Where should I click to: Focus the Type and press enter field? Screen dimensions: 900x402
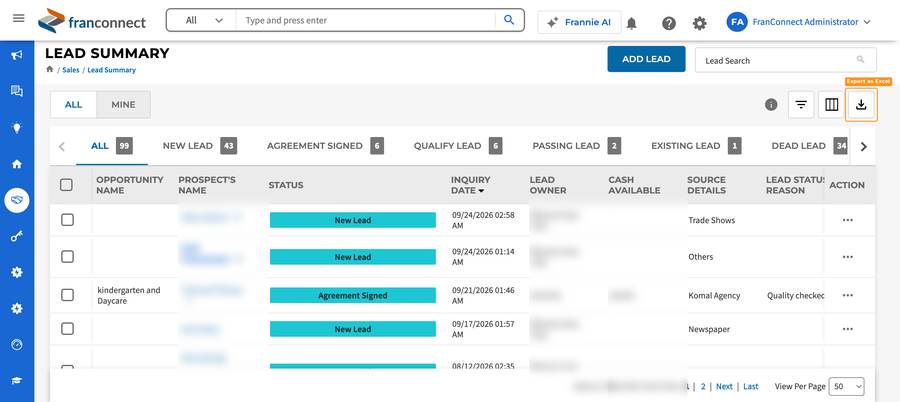[x=367, y=20]
